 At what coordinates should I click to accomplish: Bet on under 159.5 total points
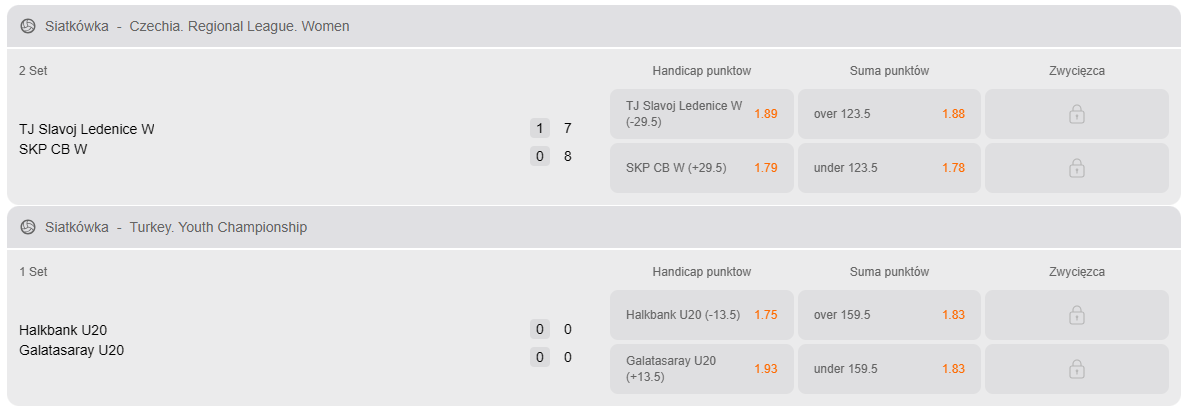889,369
